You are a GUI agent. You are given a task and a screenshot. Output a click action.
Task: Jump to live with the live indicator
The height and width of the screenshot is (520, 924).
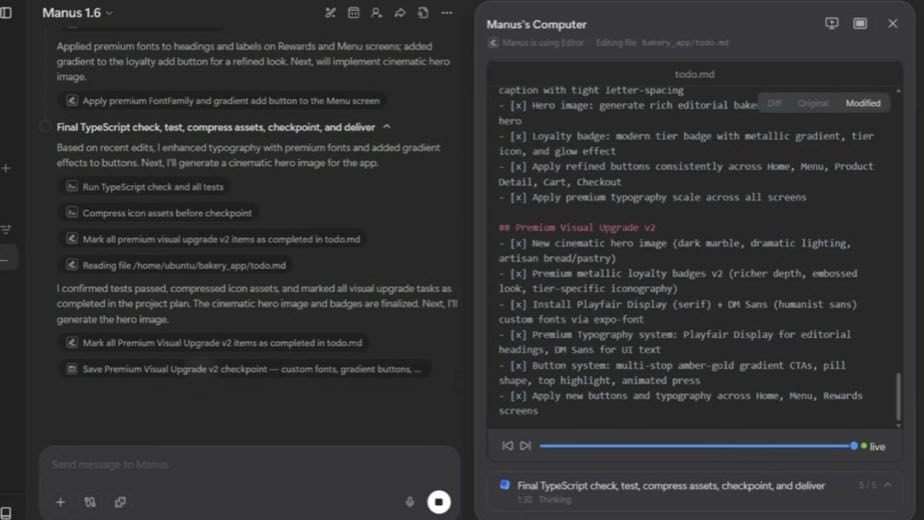(873, 446)
